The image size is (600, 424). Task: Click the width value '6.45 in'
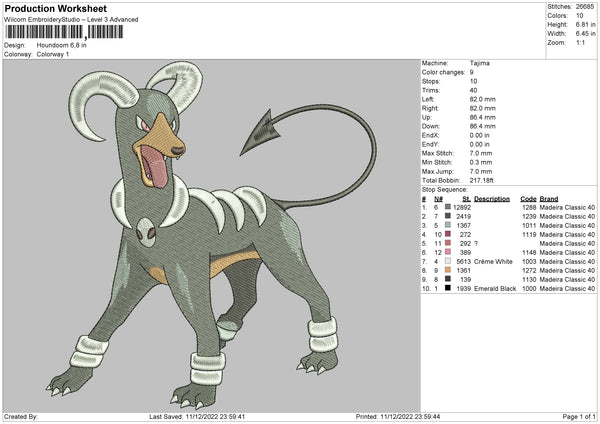[585, 34]
